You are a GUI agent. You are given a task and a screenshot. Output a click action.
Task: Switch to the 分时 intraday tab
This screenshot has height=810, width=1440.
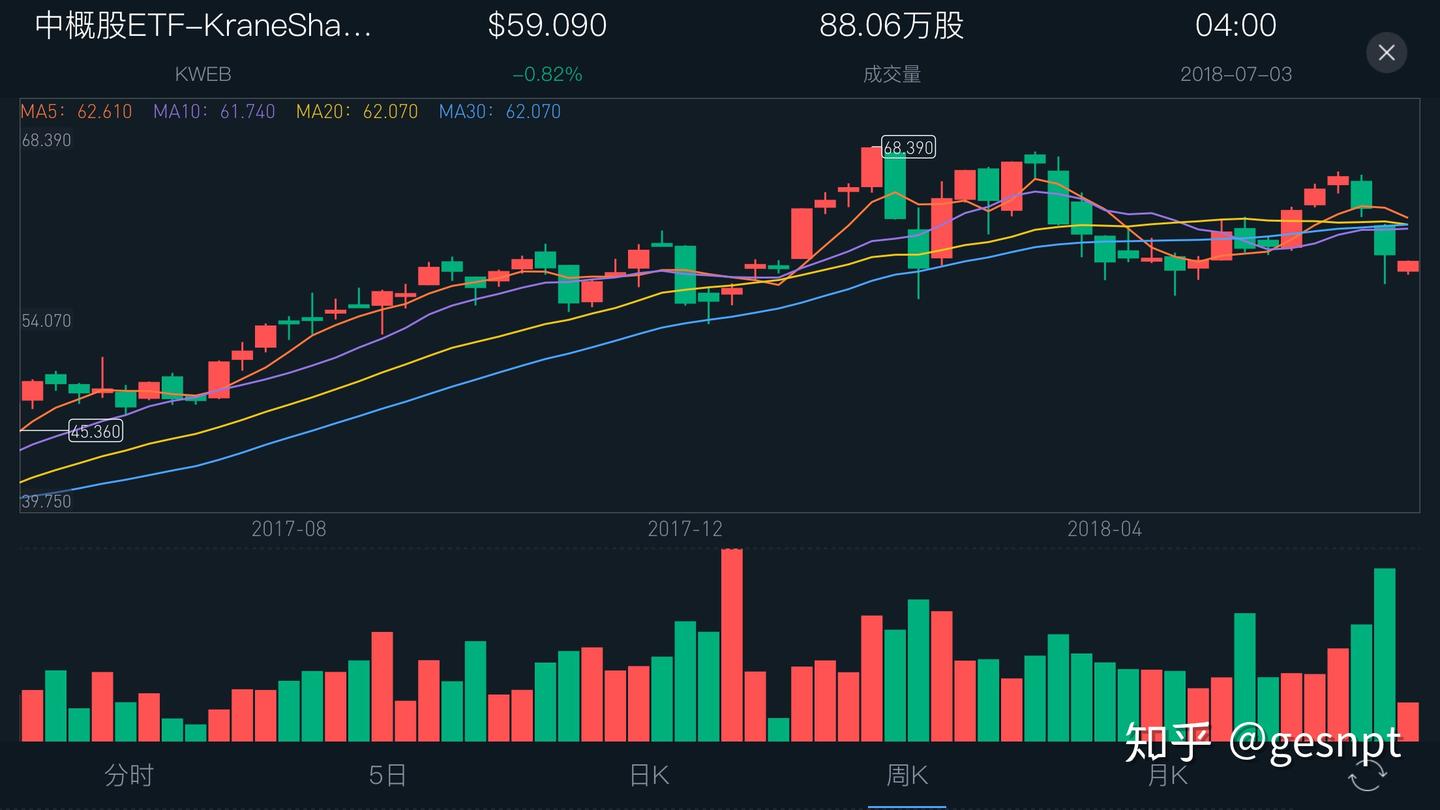coord(127,775)
